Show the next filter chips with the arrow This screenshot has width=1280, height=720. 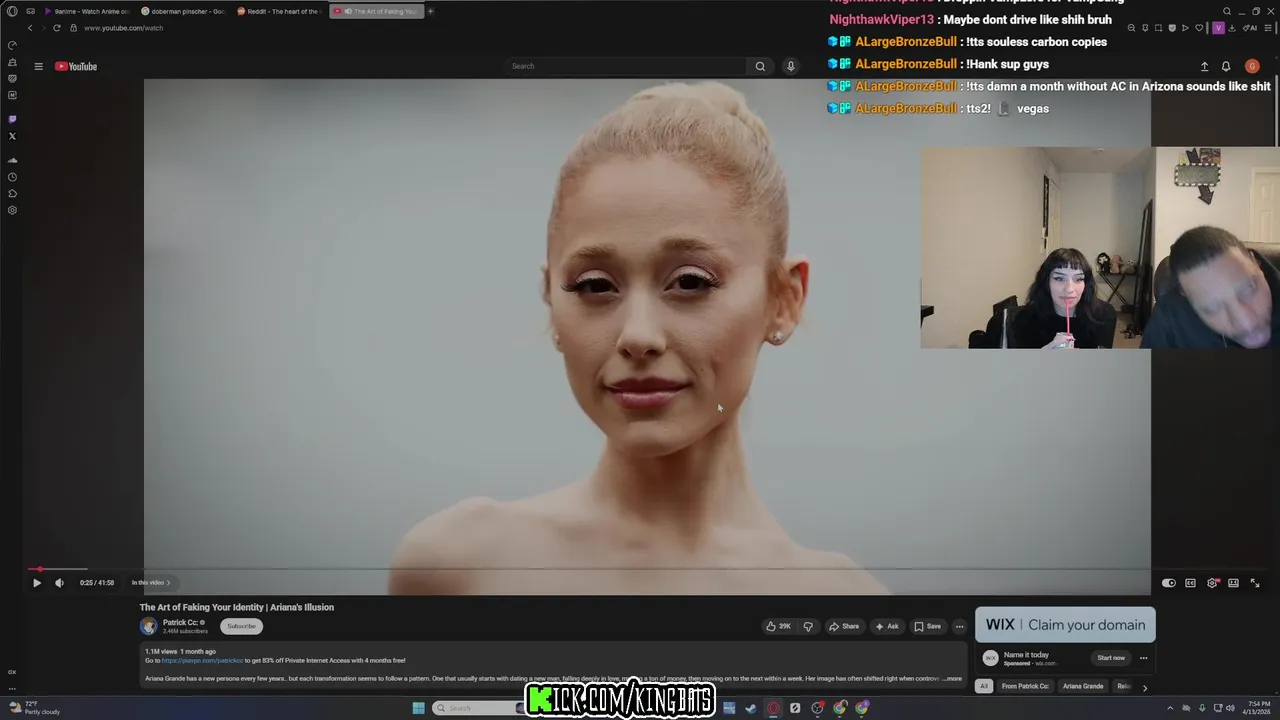coord(1145,687)
